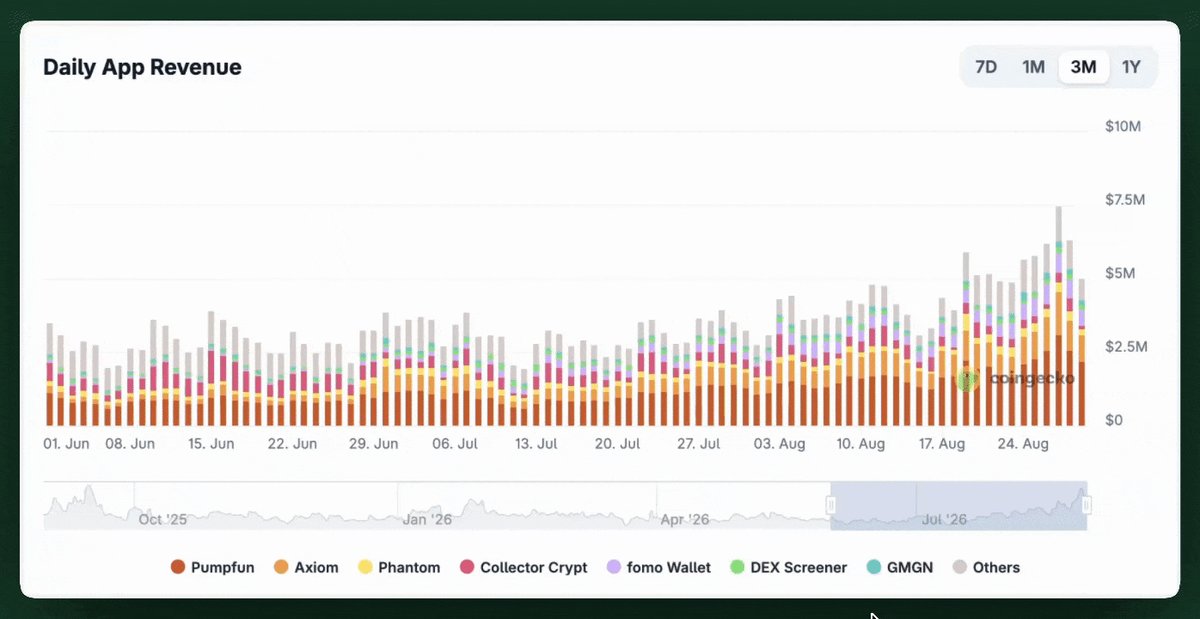
Task: Click the 24. Aug x-axis label
Action: (1024, 443)
